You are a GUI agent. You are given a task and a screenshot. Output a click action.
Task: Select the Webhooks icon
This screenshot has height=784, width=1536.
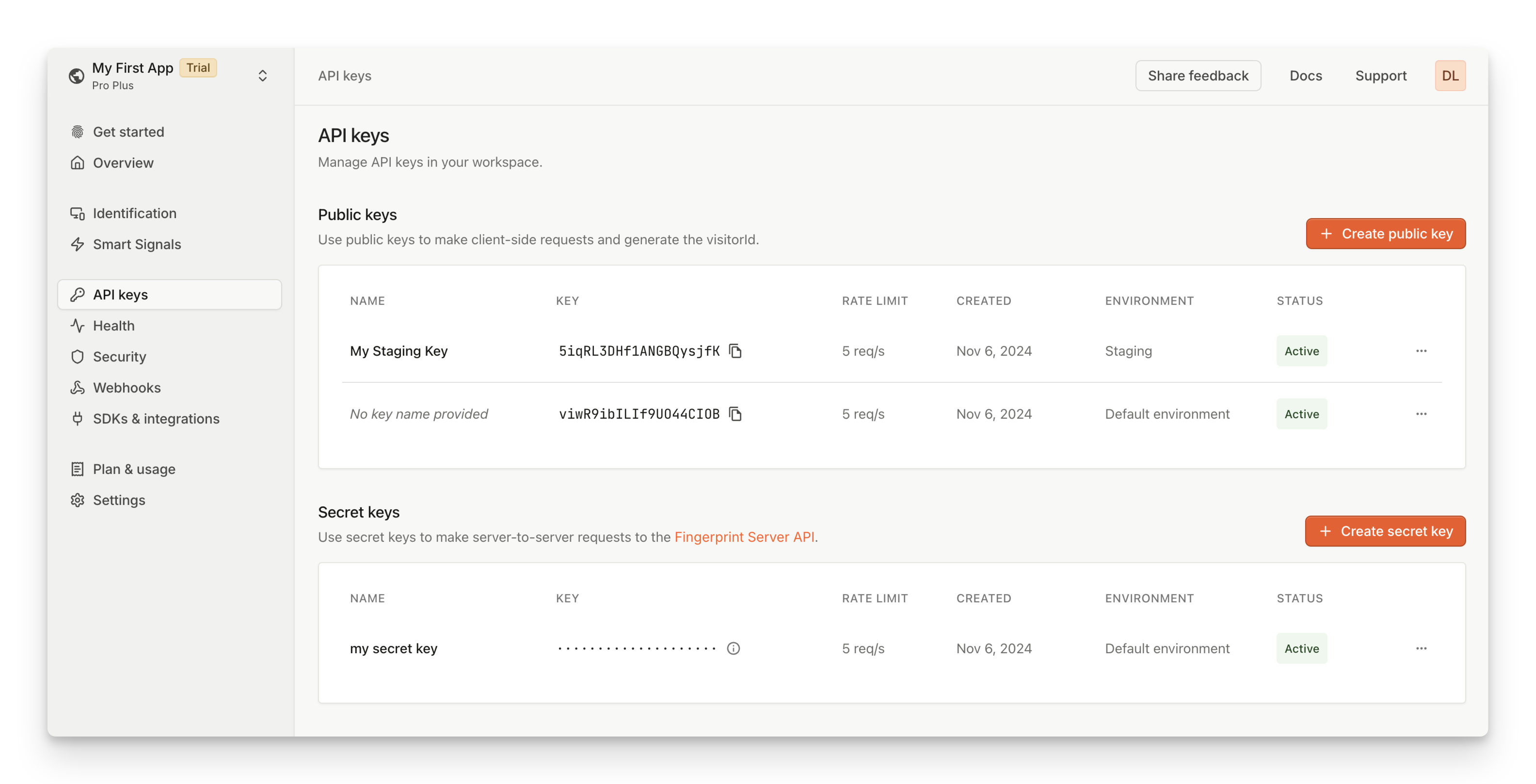coord(78,387)
